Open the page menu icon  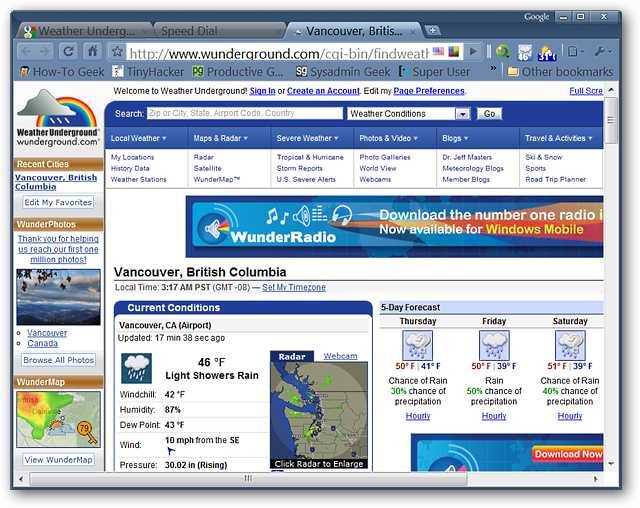(576, 51)
